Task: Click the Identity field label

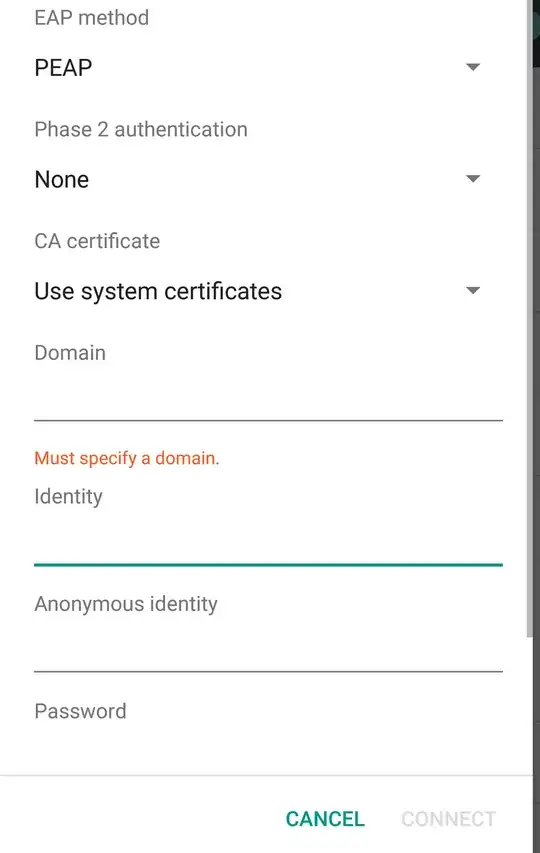Action: (x=69, y=497)
